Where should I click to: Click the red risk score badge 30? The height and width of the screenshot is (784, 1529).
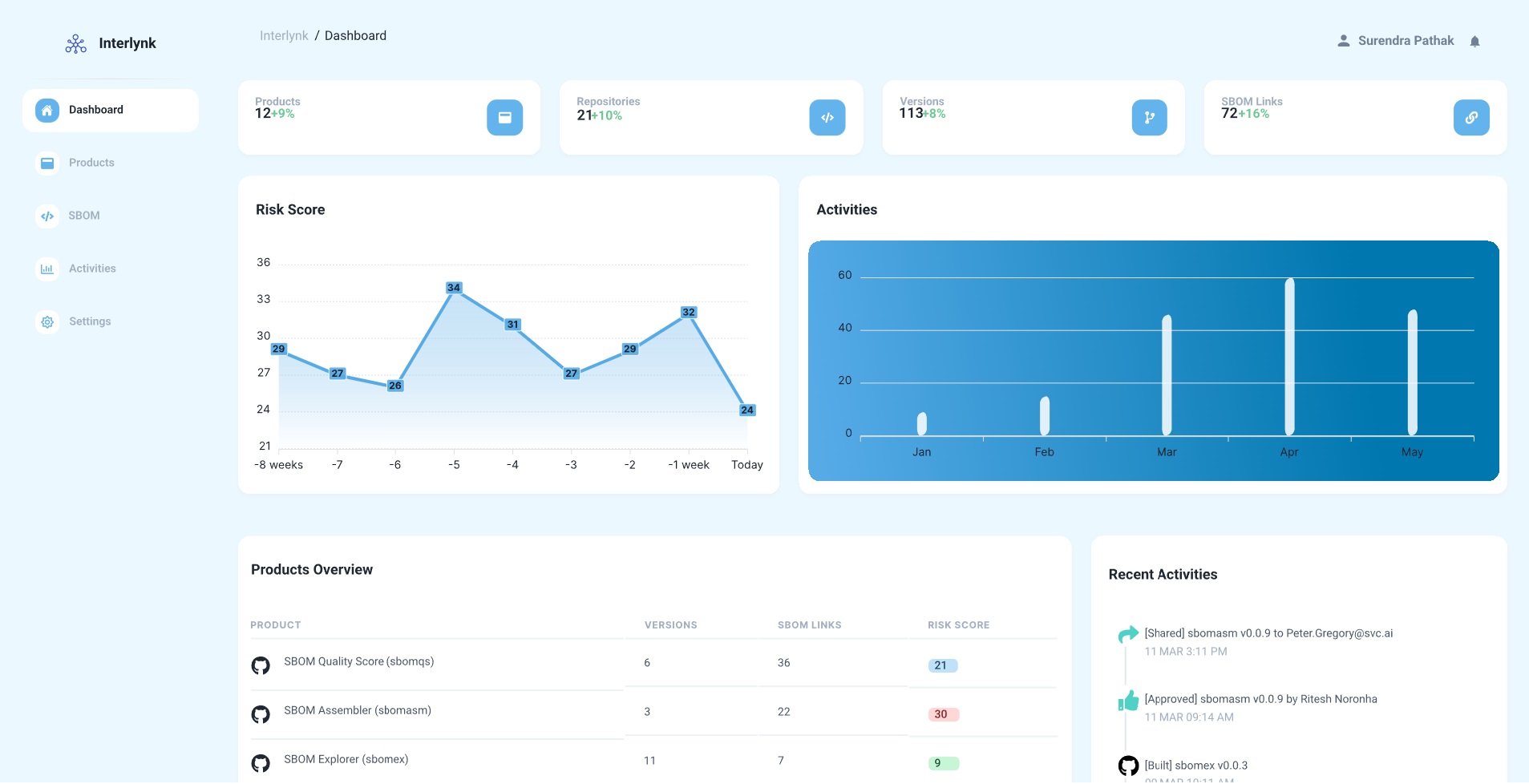[x=942, y=714]
